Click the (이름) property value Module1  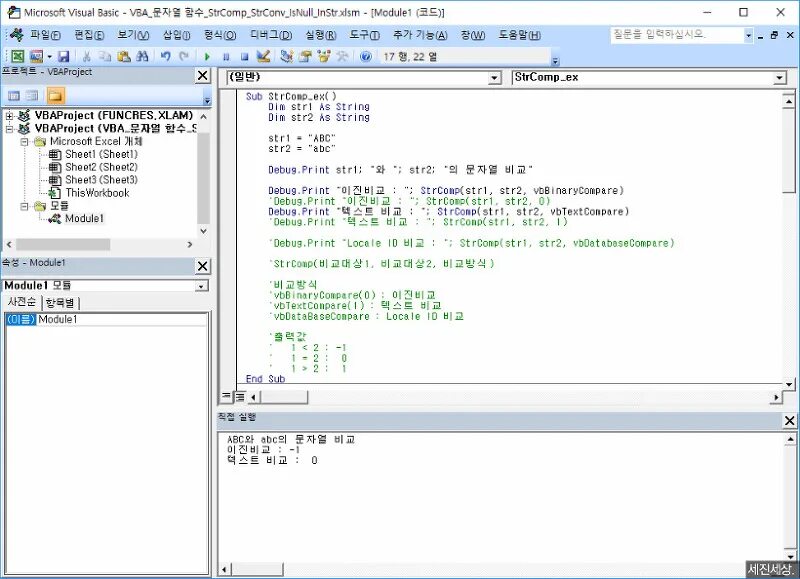click(x=122, y=319)
